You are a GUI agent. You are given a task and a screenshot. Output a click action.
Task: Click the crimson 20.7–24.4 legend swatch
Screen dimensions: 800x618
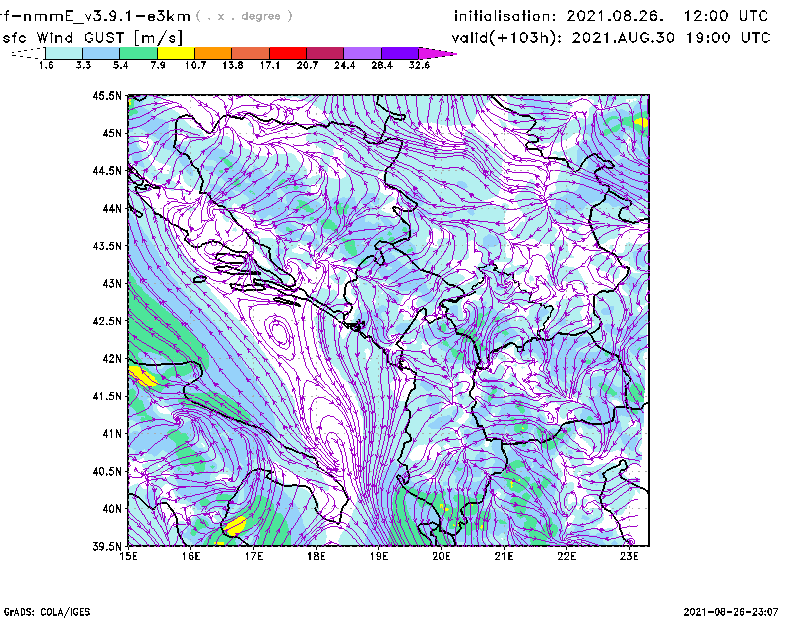tap(325, 53)
